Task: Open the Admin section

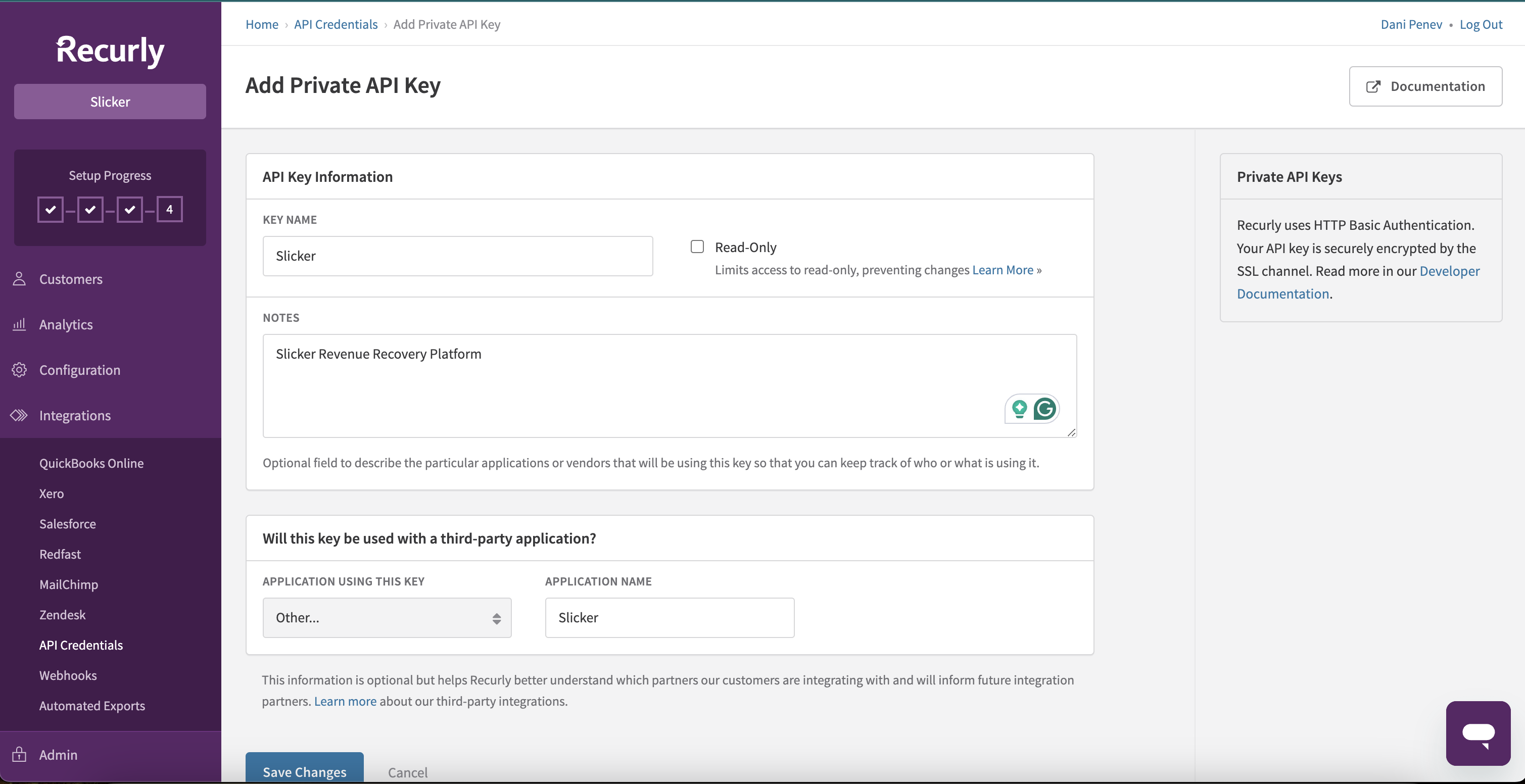Action: pos(59,754)
